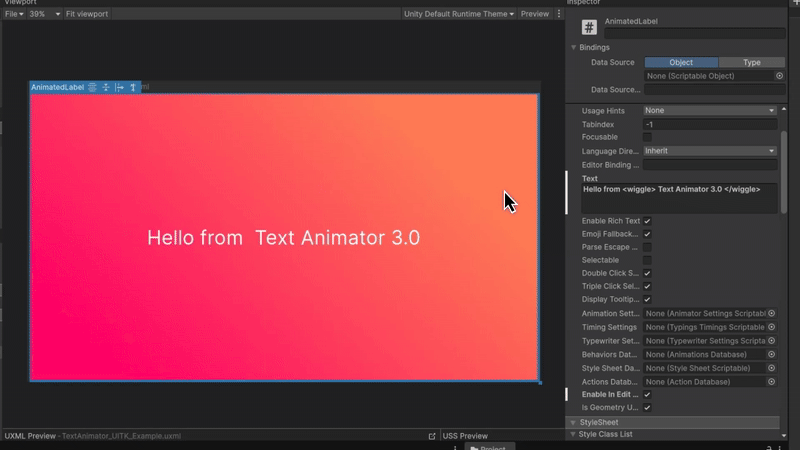Click the first alignment icon beside AnimatedLabel

pyautogui.click(x=92, y=88)
